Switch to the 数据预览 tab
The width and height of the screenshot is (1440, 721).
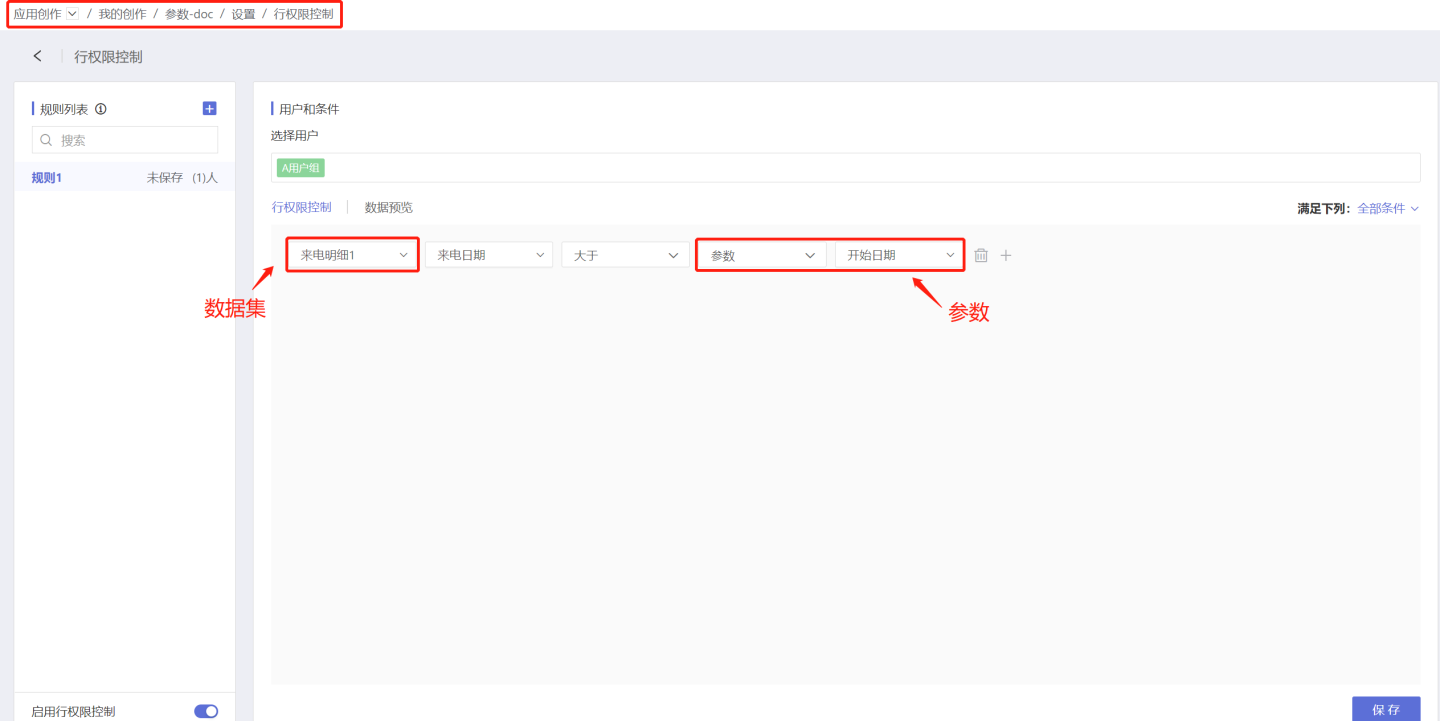tap(388, 208)
